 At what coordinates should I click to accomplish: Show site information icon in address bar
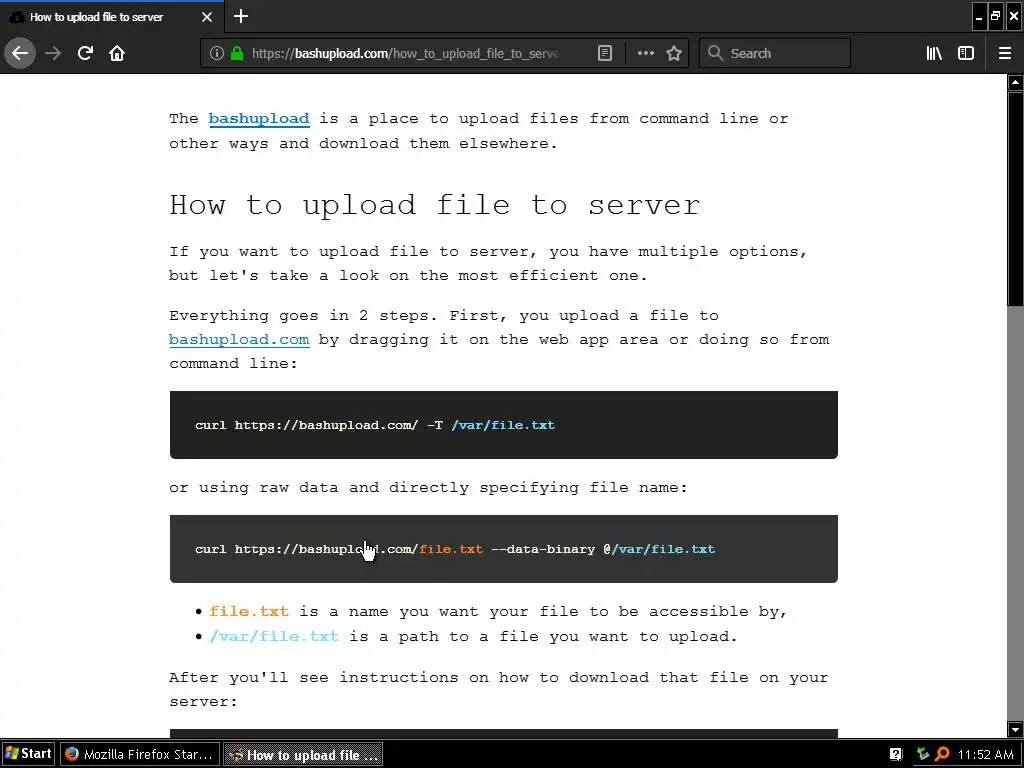(216, 53)
